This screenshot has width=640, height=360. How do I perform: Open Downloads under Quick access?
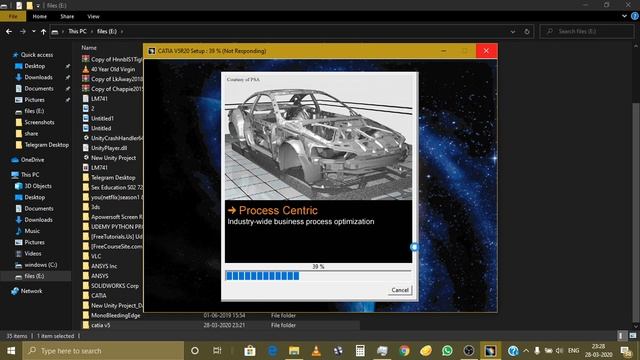point(38,77)
